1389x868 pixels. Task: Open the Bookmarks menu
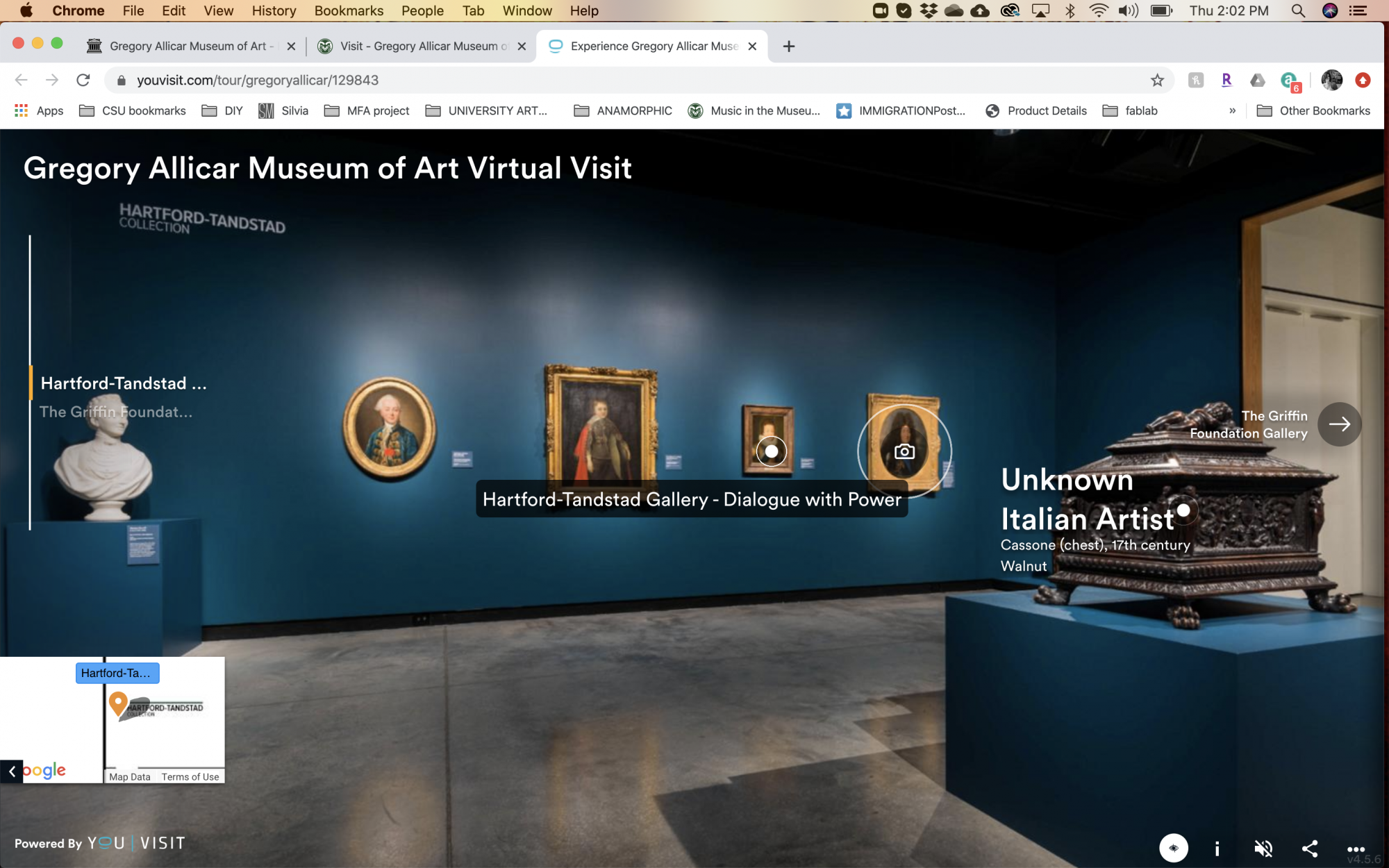point(349,10)
